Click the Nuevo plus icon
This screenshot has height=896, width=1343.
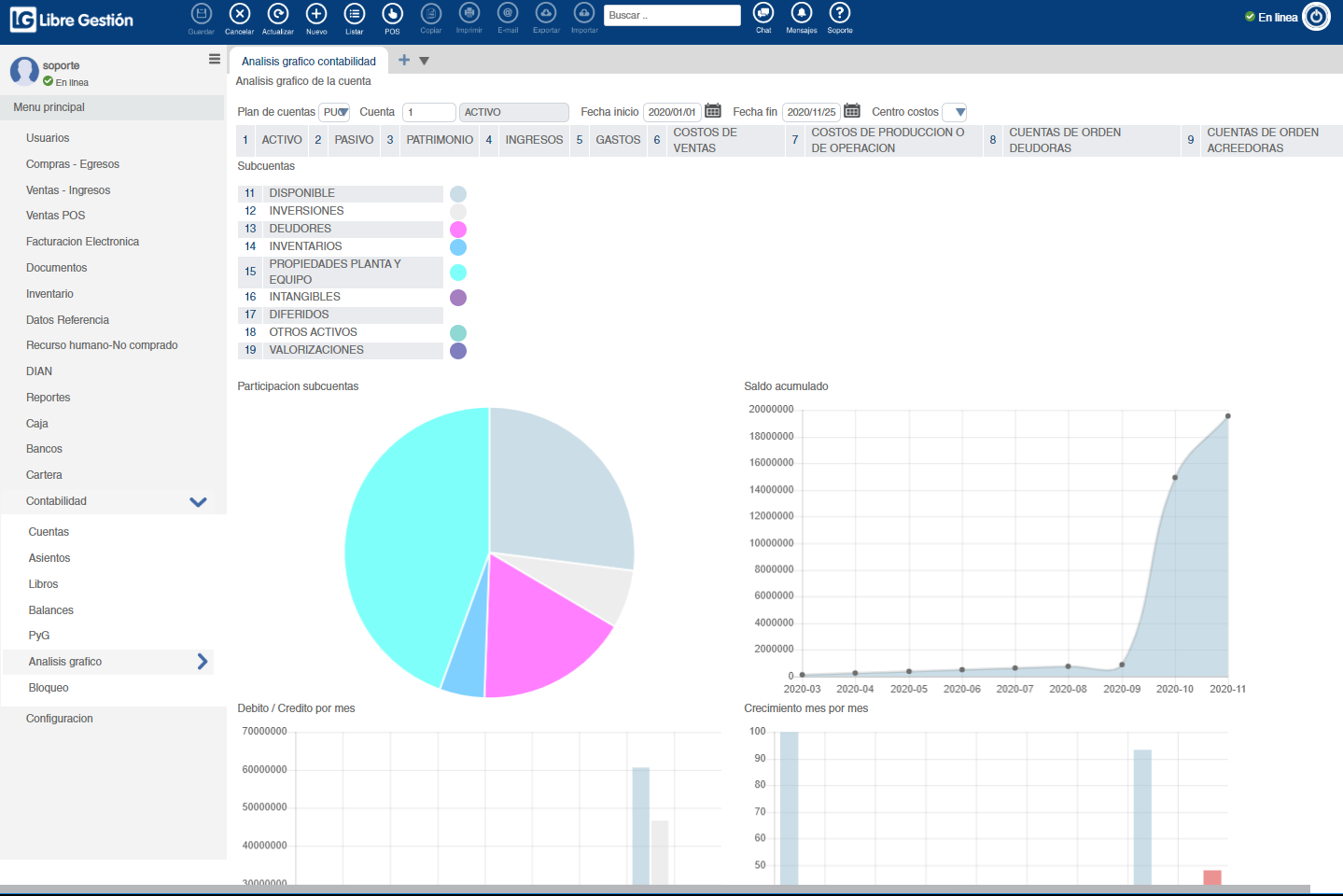[x=316, y=13]
